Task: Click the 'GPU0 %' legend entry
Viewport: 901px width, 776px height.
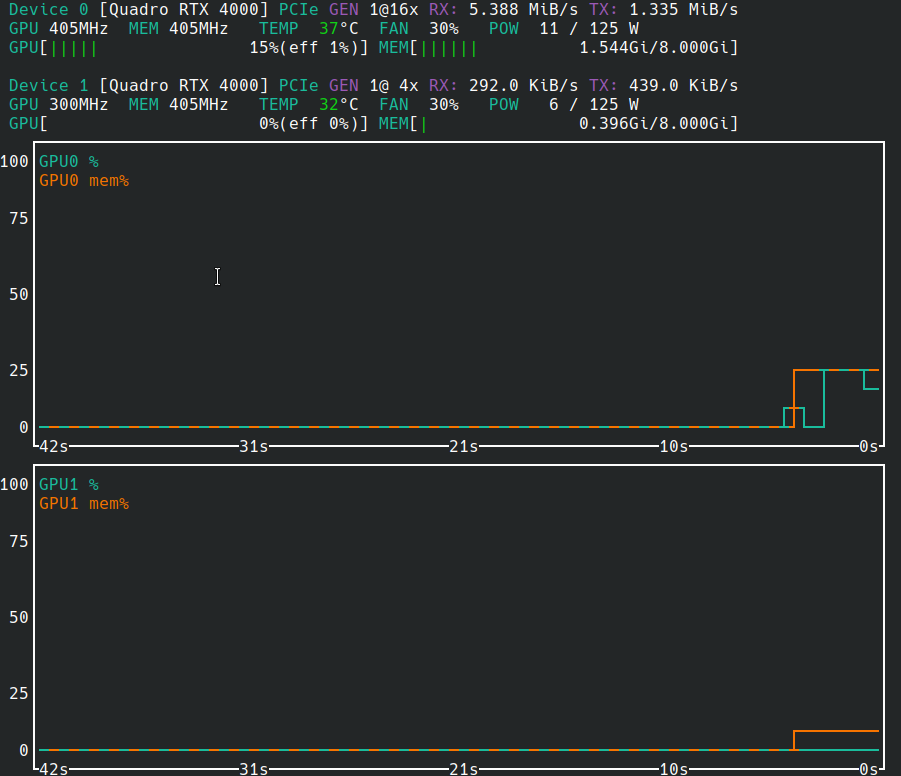Action: pyautogui.click(x=68, y=162)
